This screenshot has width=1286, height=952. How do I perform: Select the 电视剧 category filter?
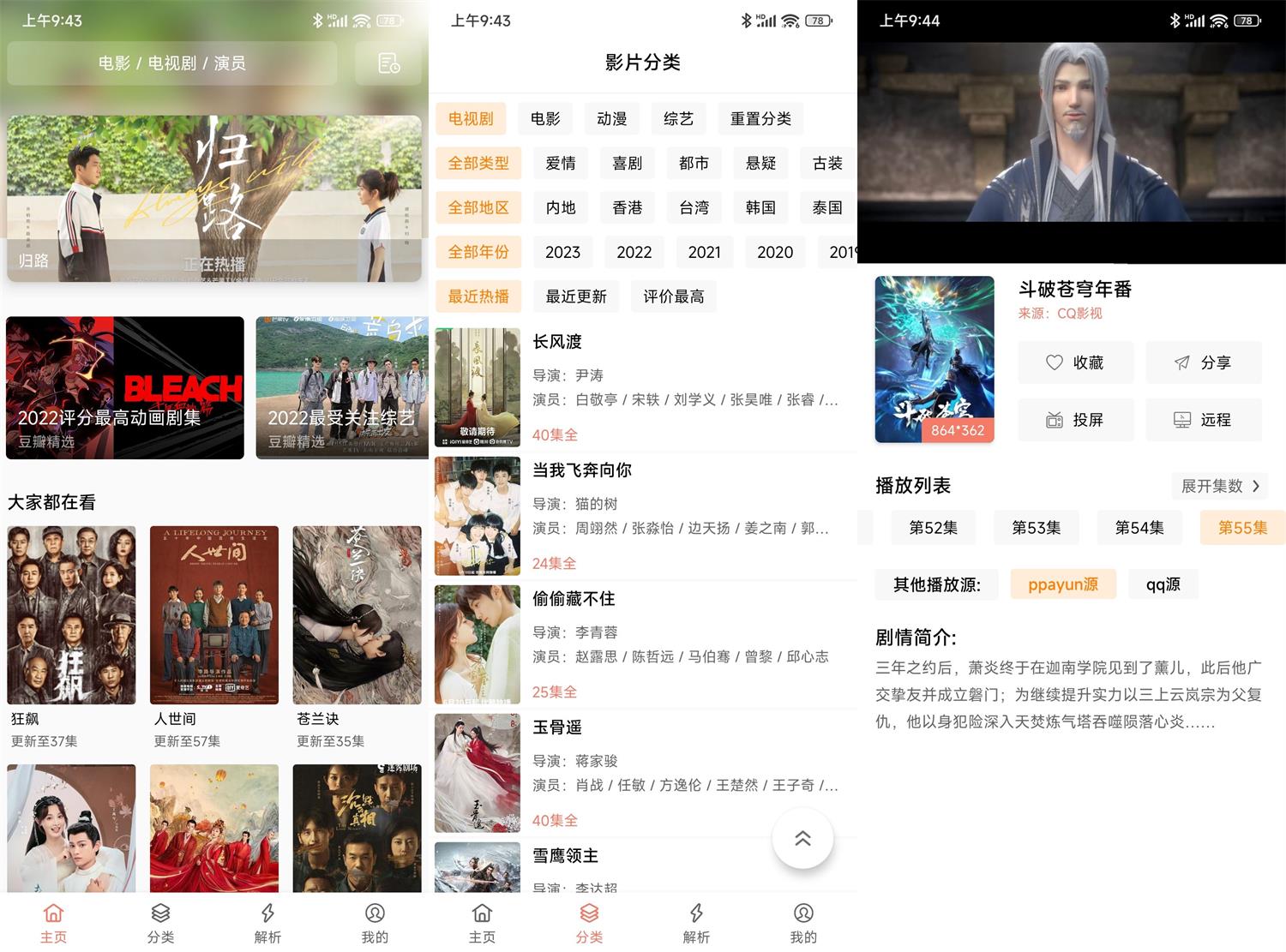[x=470, y=118]
